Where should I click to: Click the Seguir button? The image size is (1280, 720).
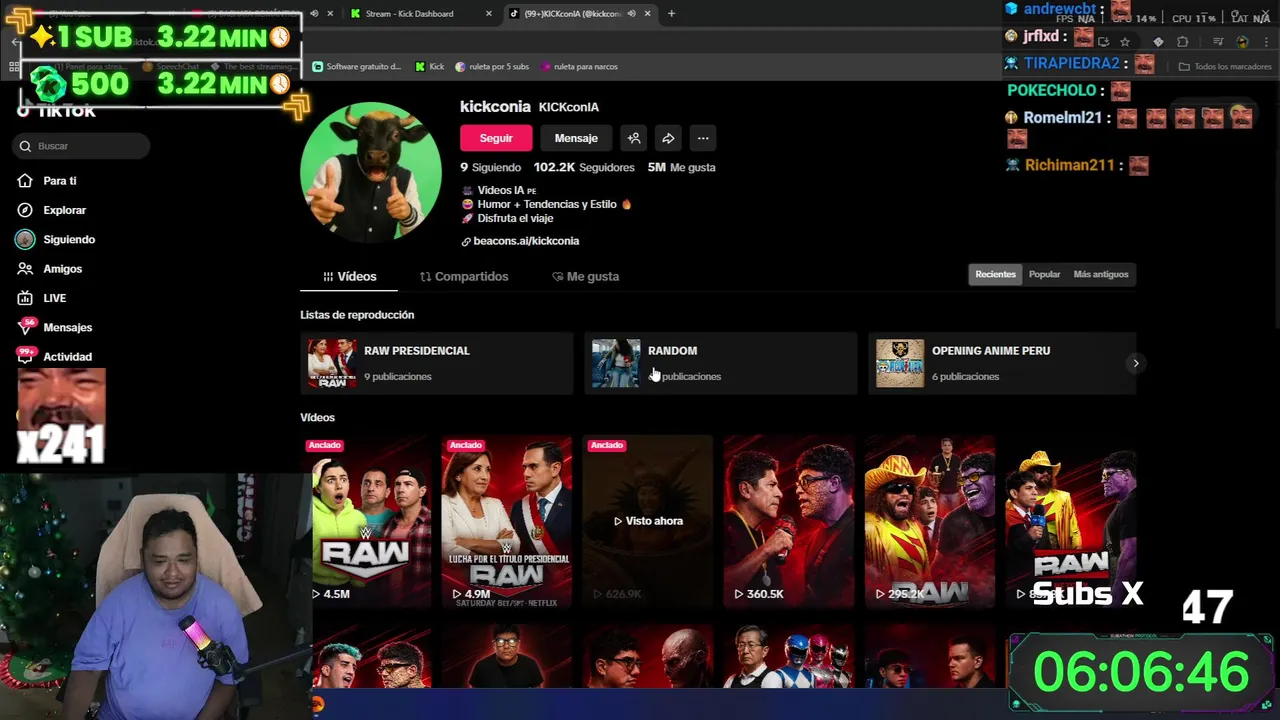click(496, 138)
